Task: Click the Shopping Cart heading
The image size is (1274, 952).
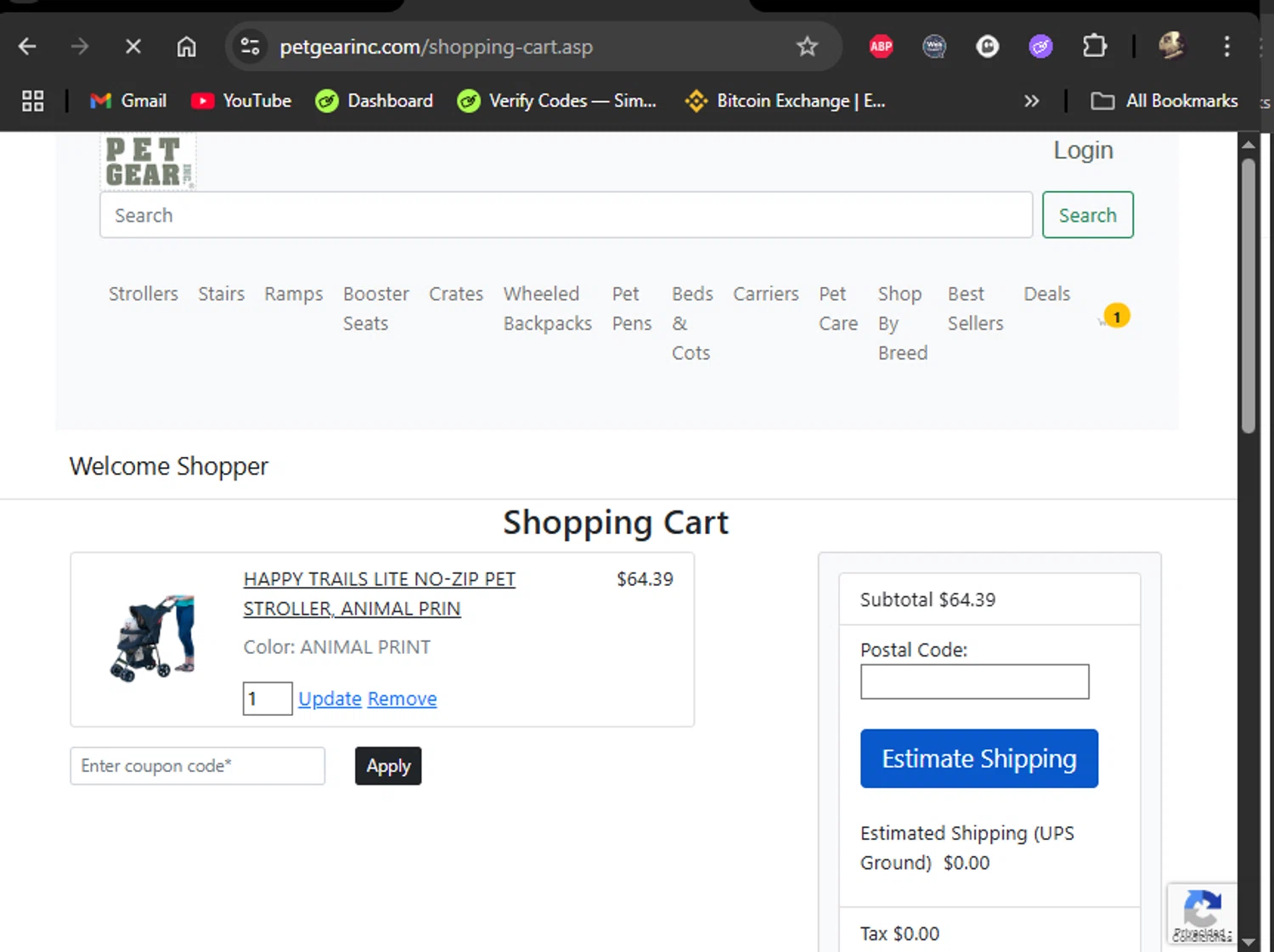Action: click(616, 522)
